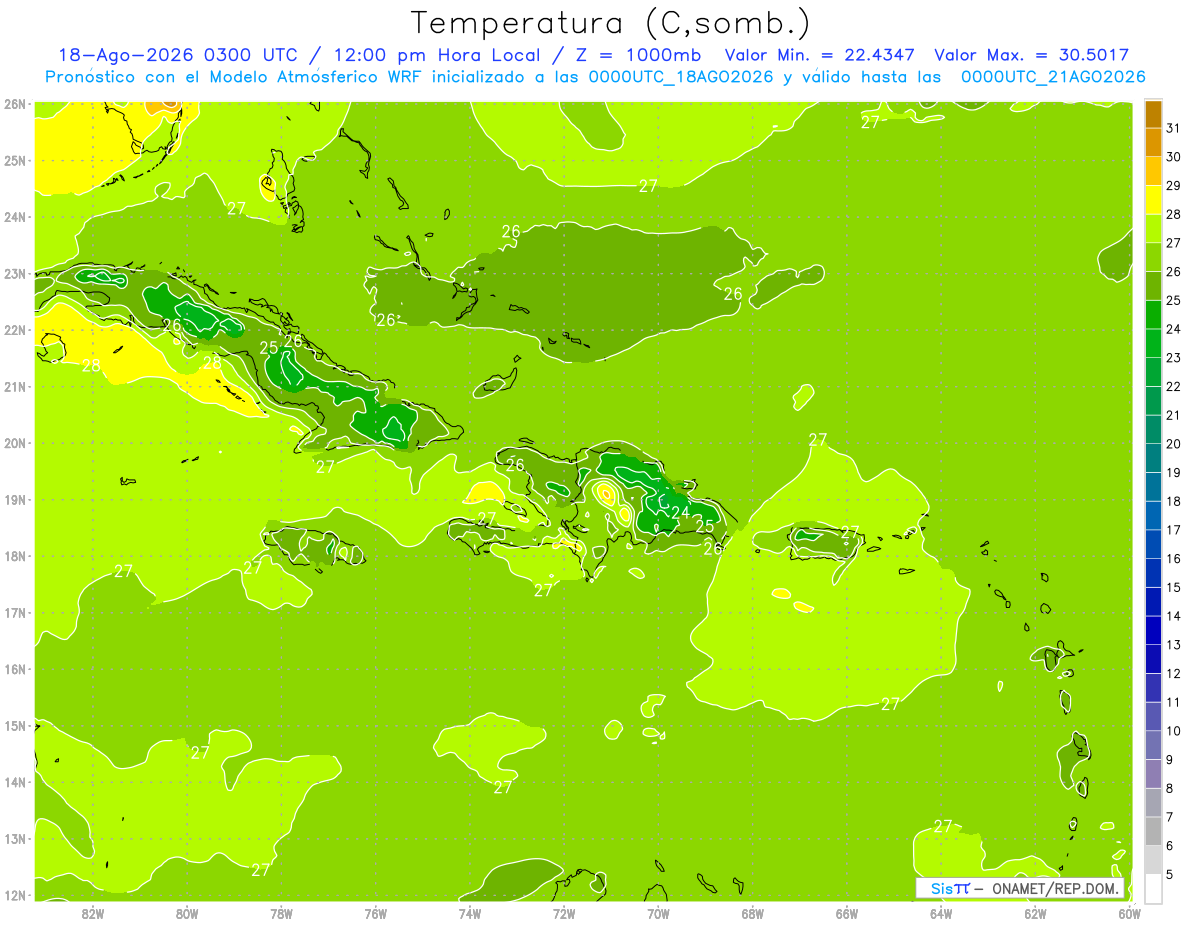Click the '22N' latitude axis label
Viewport: 1200px width, 927px height.
tap(14, 330)
